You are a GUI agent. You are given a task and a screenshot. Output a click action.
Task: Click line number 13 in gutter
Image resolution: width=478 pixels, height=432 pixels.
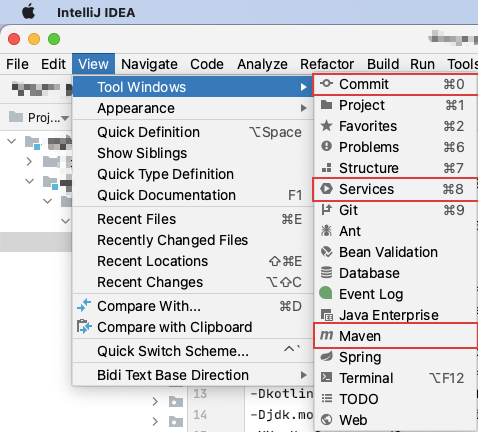(200, 394)
